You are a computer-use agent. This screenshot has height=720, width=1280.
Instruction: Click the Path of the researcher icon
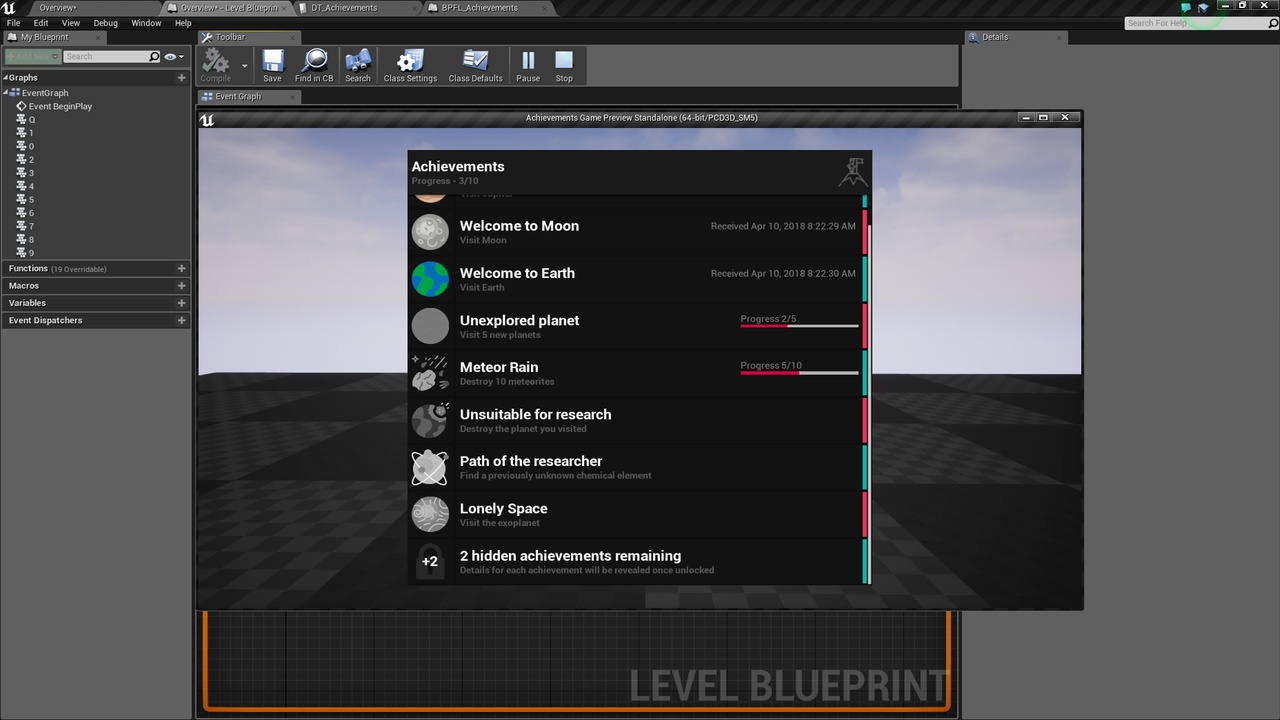[x=430, y=467]
